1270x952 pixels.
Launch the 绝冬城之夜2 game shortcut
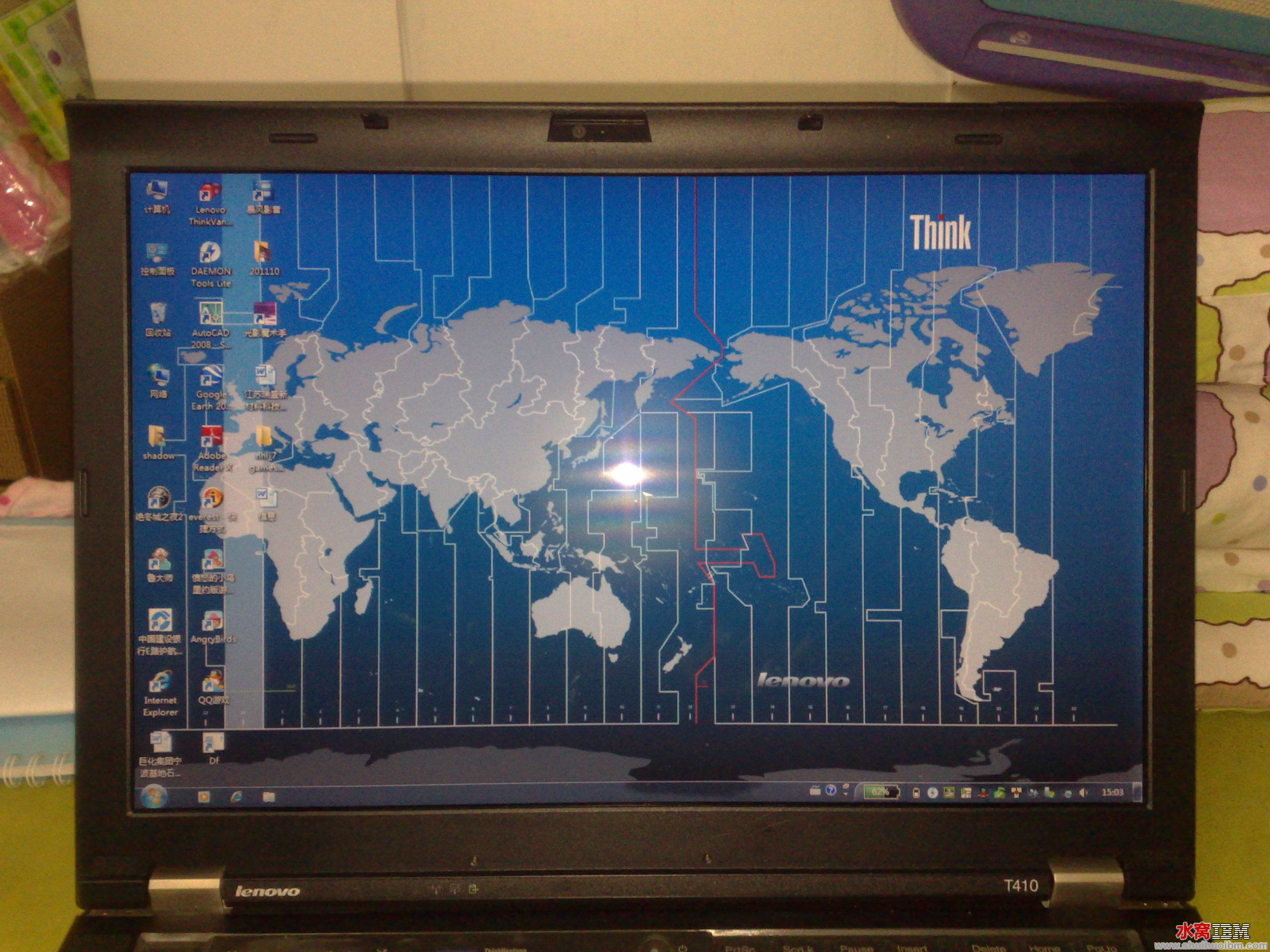tap(159, 504)
